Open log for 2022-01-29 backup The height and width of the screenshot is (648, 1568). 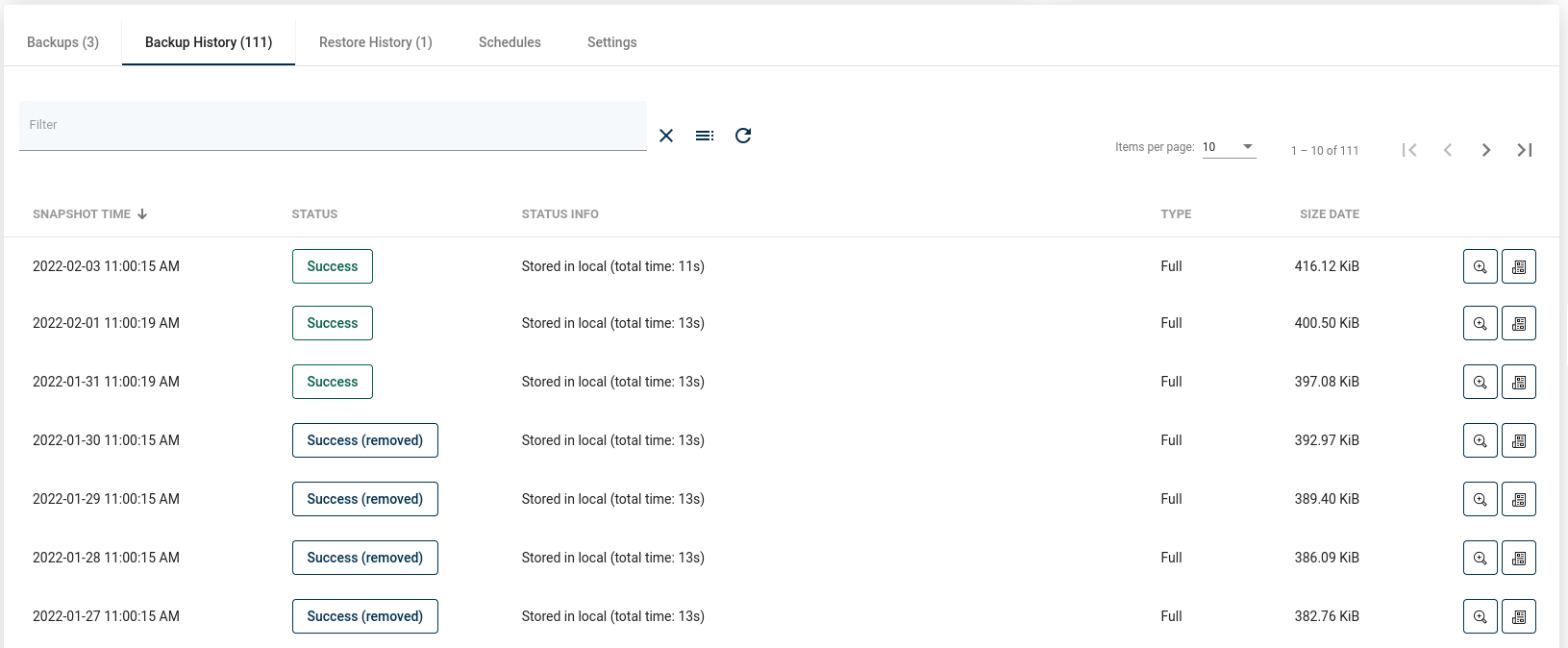[1519, 499]
